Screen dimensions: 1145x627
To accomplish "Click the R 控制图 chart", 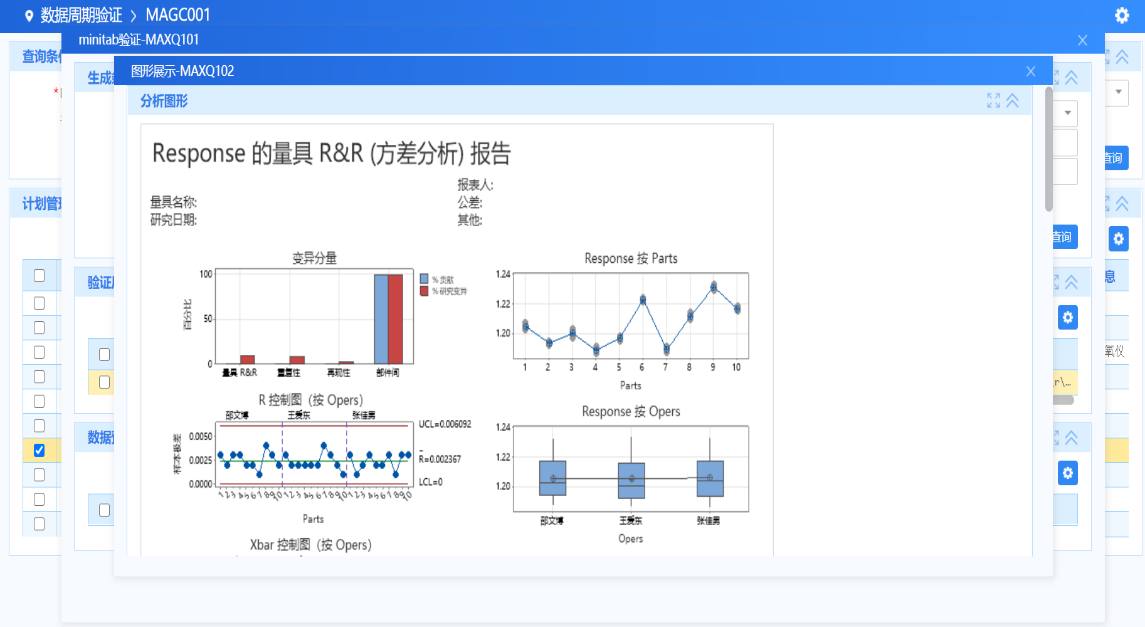I will [x=313, y=454].
